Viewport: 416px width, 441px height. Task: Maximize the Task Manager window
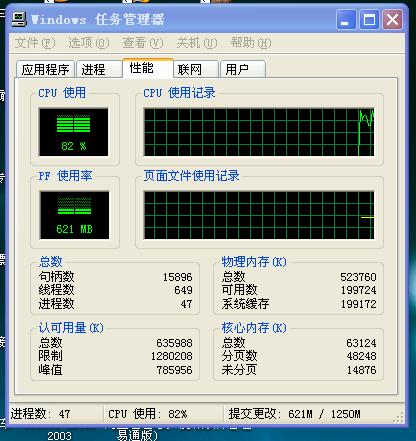(x=369, y=20)
